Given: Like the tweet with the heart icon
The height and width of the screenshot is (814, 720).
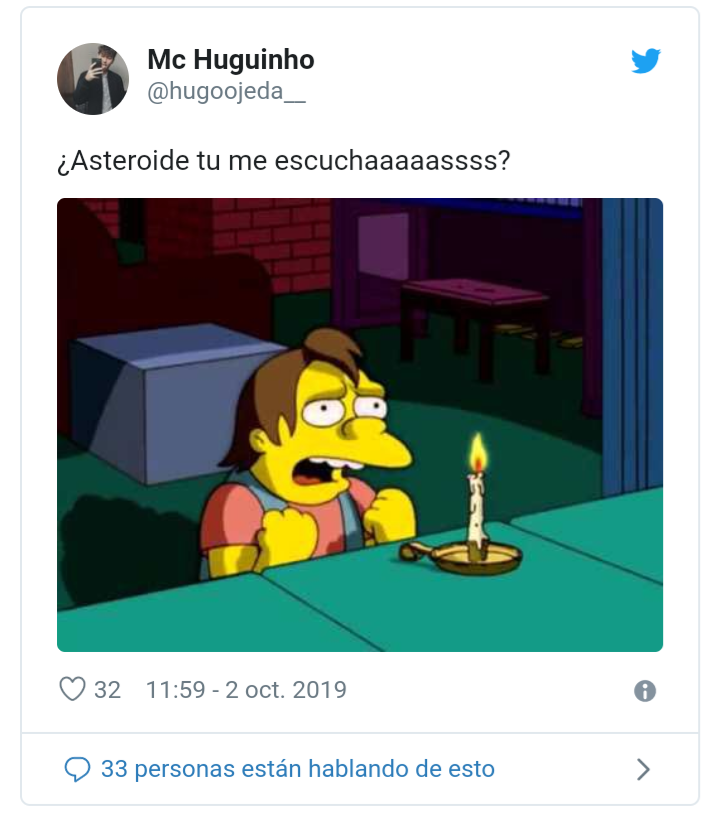Looking at the screenshot, I should [x=72, y=689].
